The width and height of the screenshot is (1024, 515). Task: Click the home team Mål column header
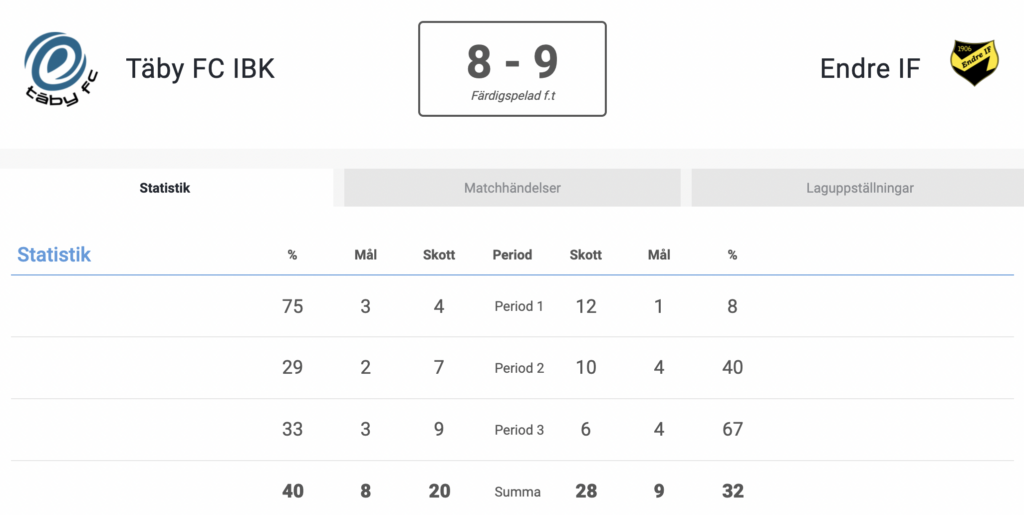tap(366, 255)
